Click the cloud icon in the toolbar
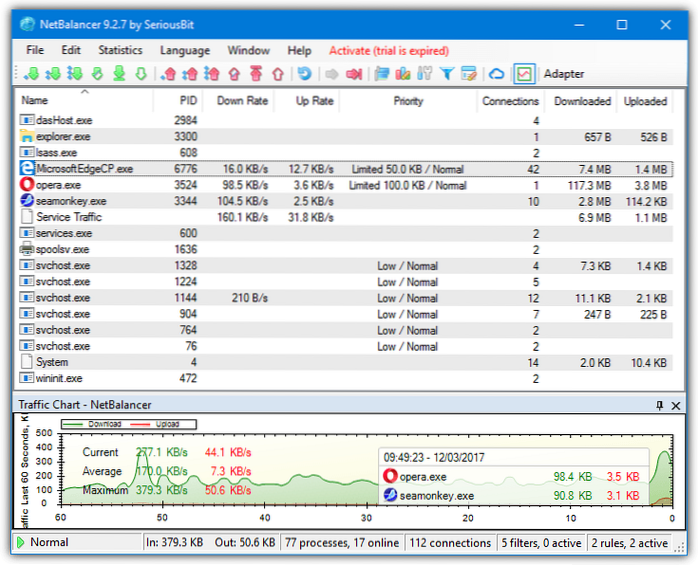This screenshot has width=698, height=565. 497,74
